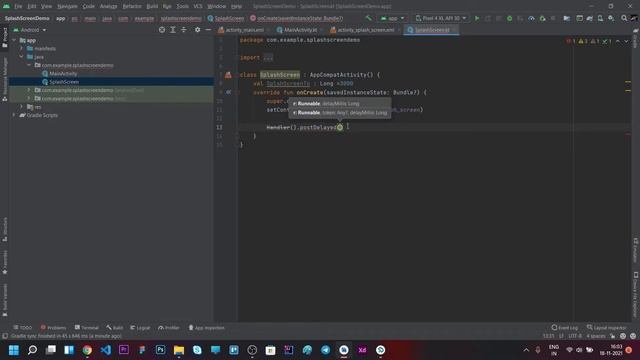The image size is (640, 360).
Task: Open the TODO tool window
Action: point(22,328)
